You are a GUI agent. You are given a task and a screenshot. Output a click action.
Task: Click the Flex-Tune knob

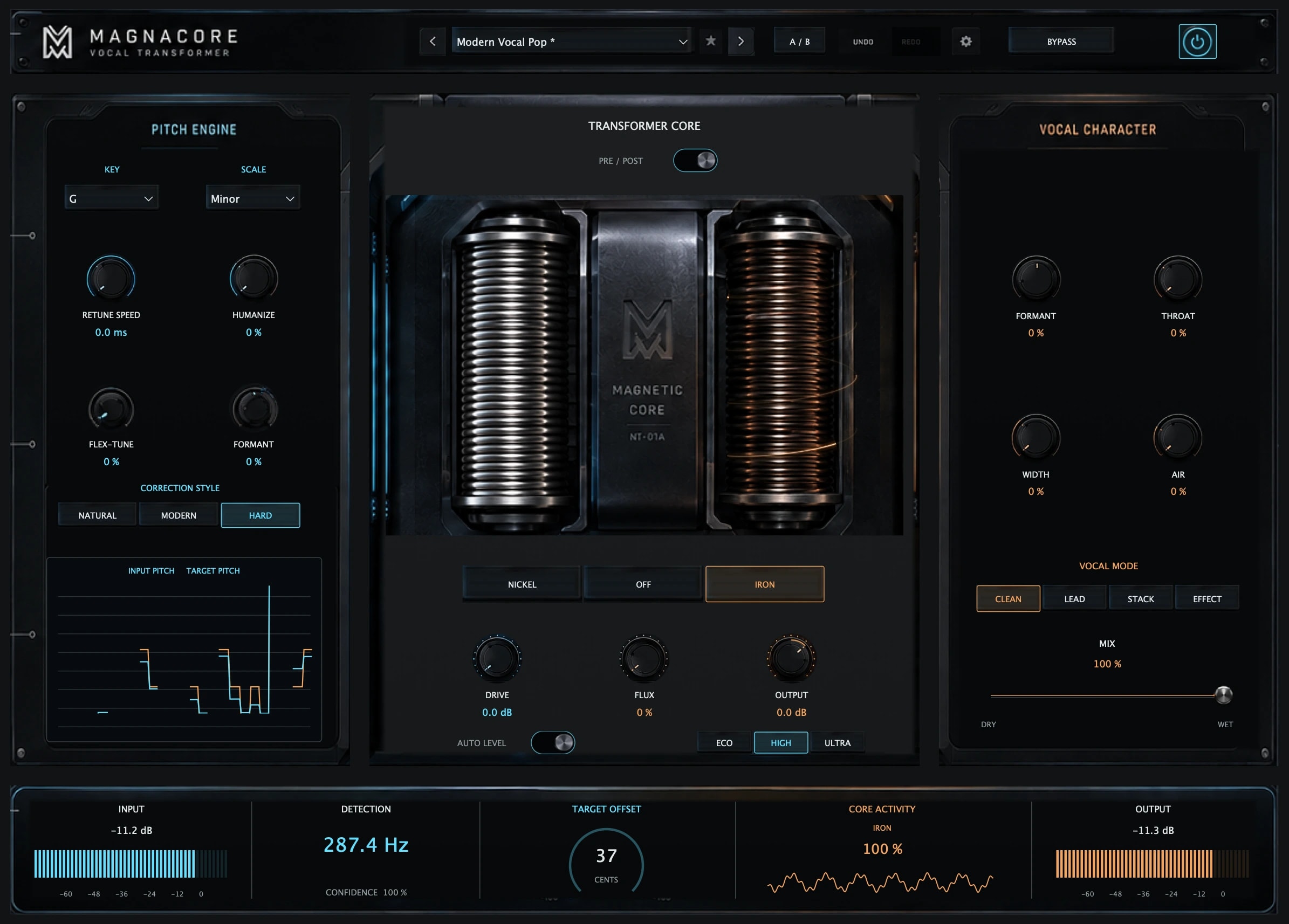click(x=111, y=409)
